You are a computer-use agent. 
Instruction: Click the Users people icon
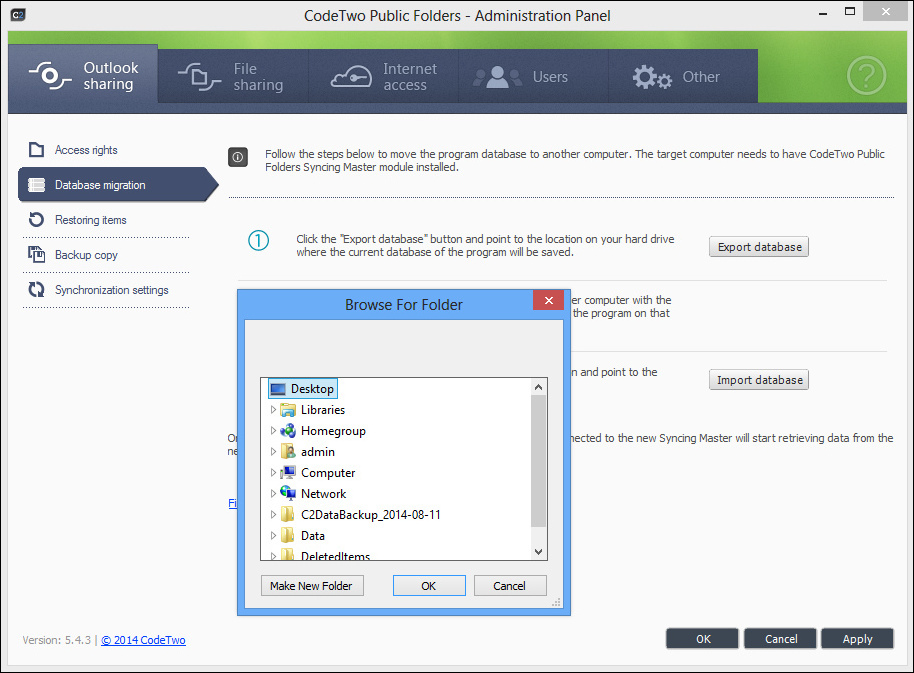(497, 77)
